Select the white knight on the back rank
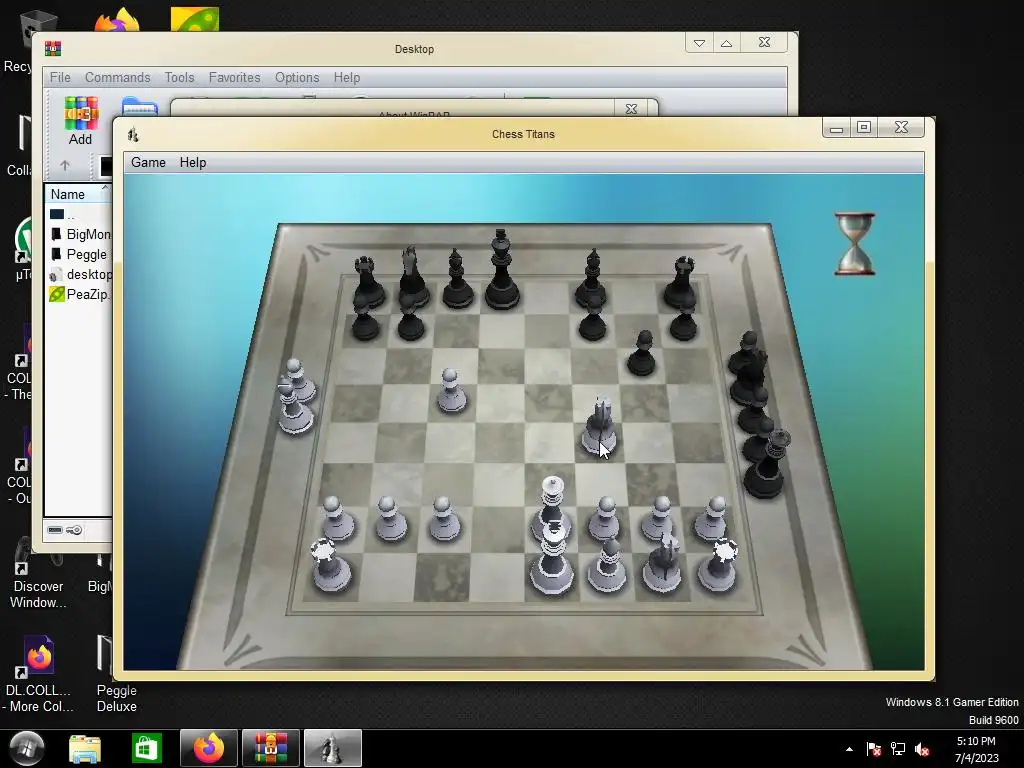Screen dimensions: 1024x768 tap(663, 563)
